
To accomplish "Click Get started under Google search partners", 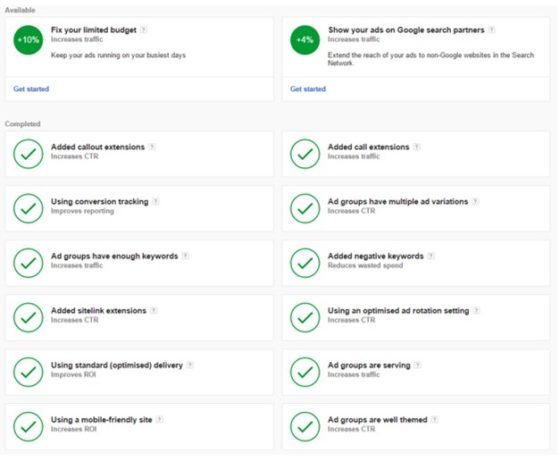I will coord(308,89).
